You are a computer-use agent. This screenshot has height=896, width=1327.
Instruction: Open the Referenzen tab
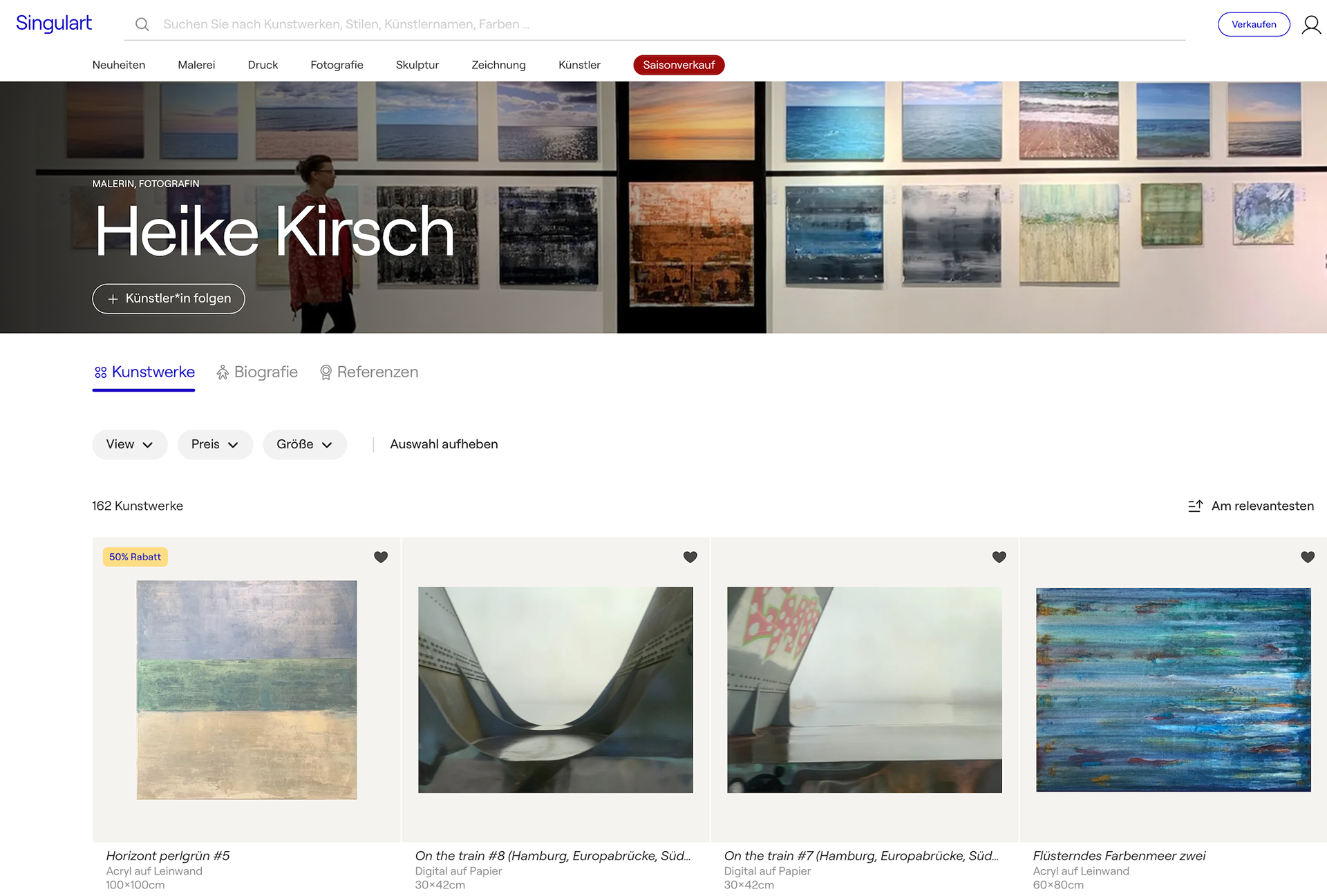(x=369, y=372)
